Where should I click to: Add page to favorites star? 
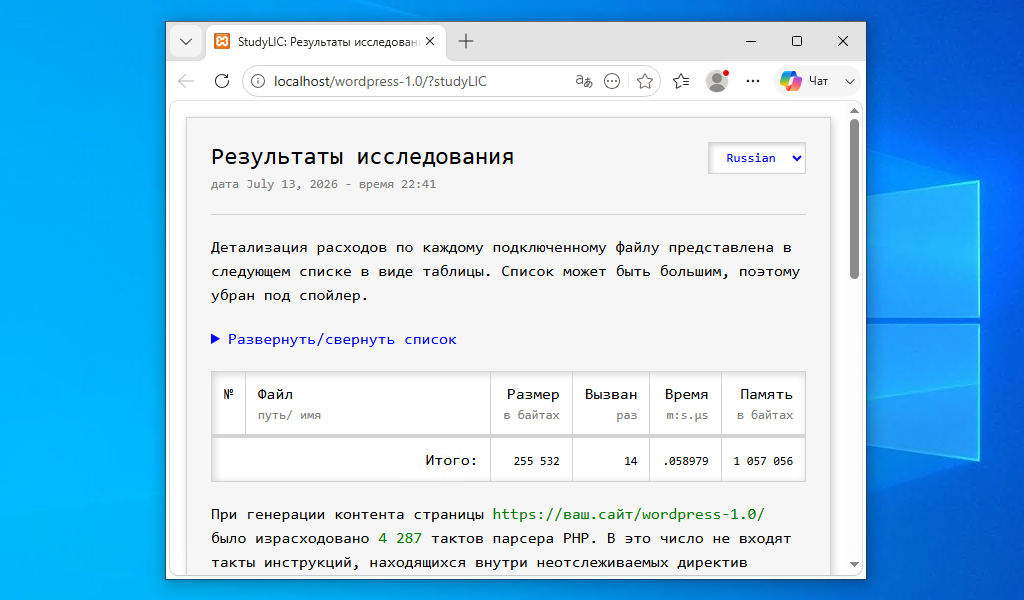coord(645,81)
